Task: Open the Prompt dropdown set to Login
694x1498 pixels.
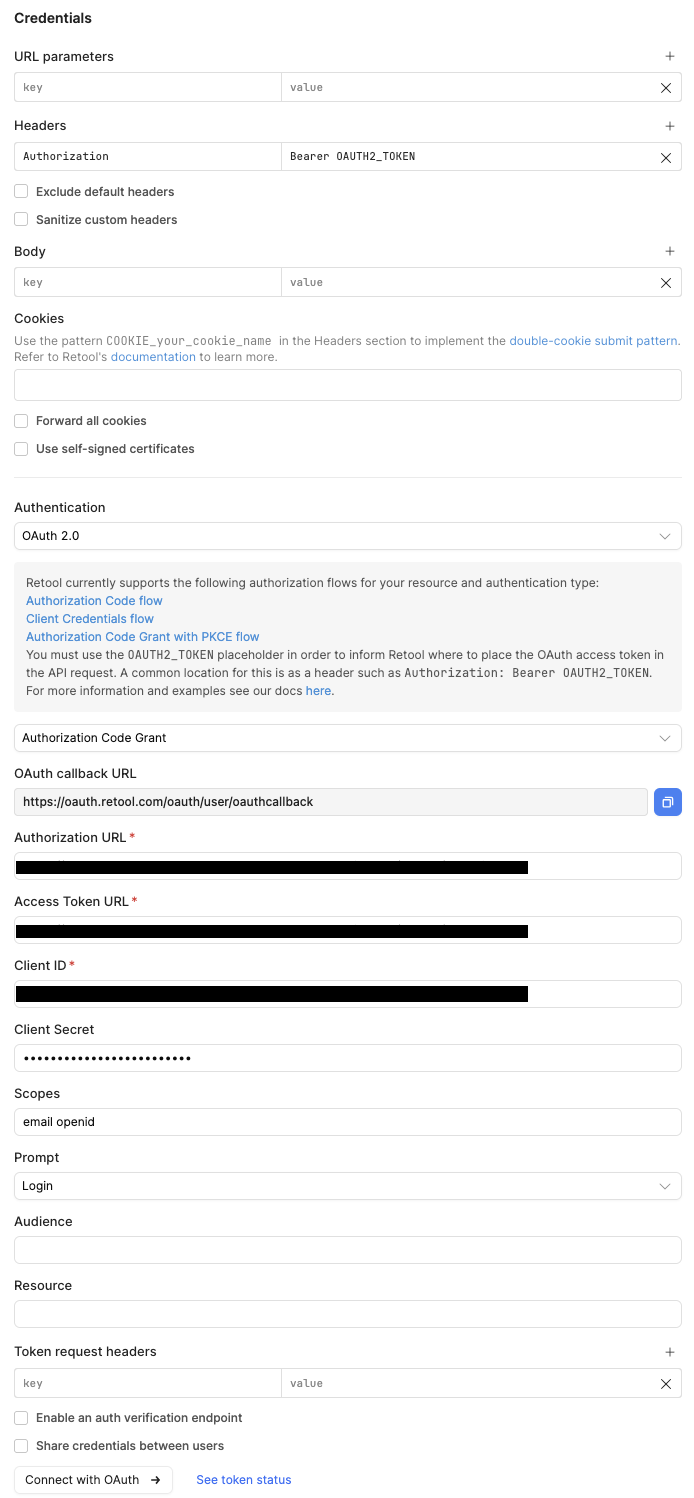Action: click(347, 1186)
